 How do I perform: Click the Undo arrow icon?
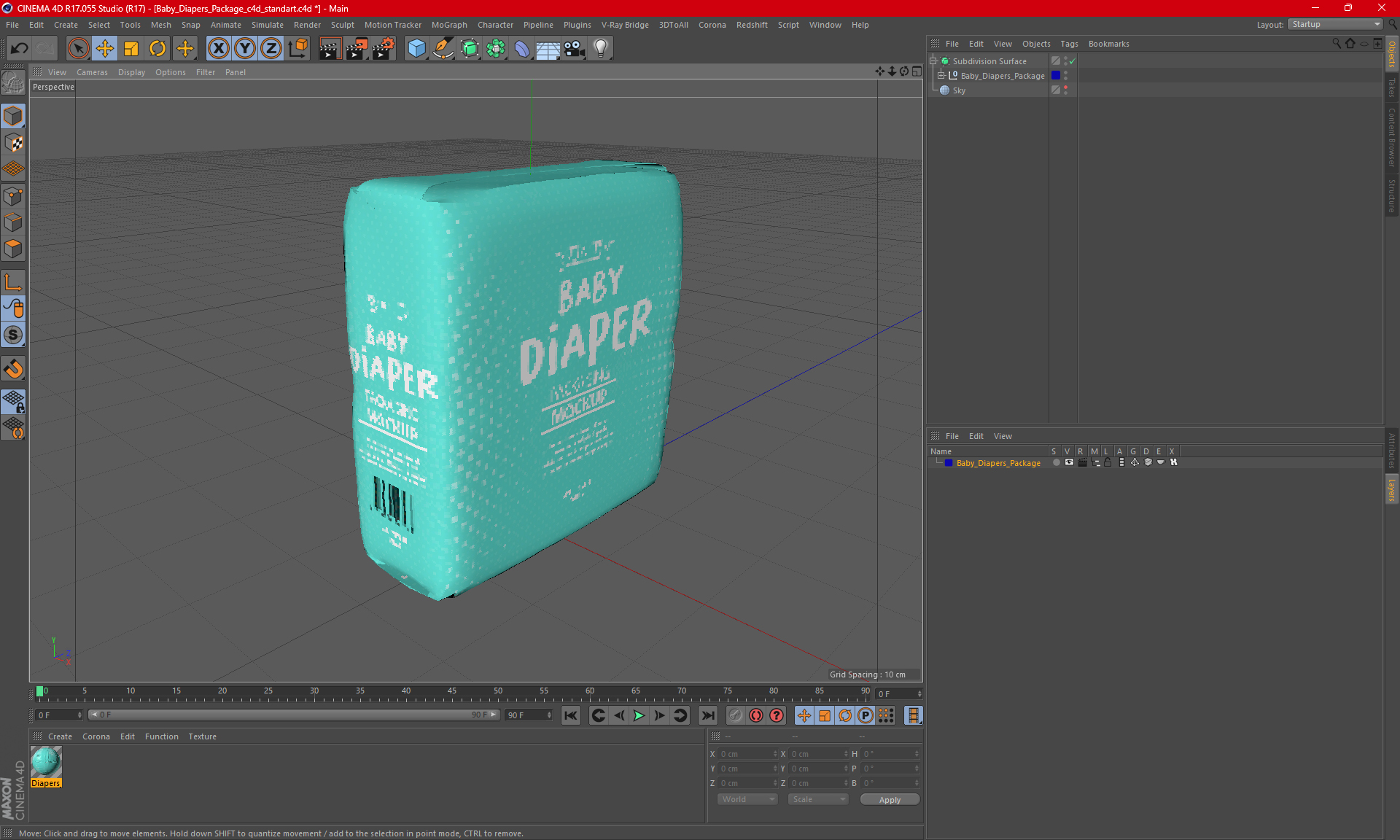20,48
